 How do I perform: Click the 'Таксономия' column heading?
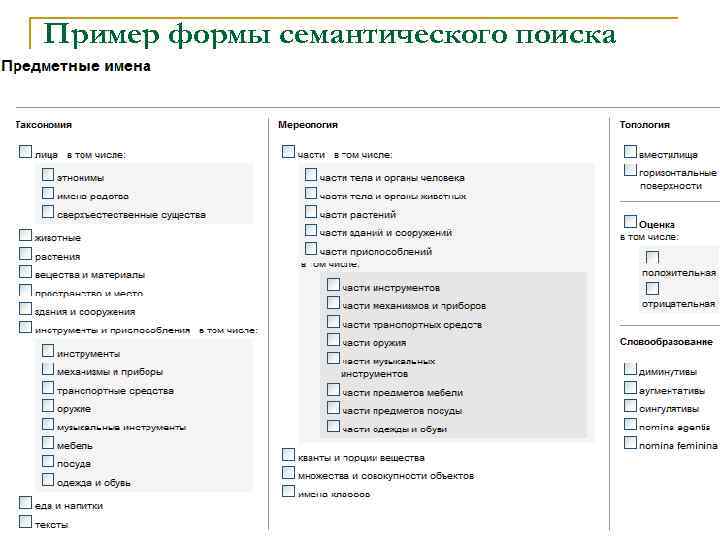tap(44, 125)
